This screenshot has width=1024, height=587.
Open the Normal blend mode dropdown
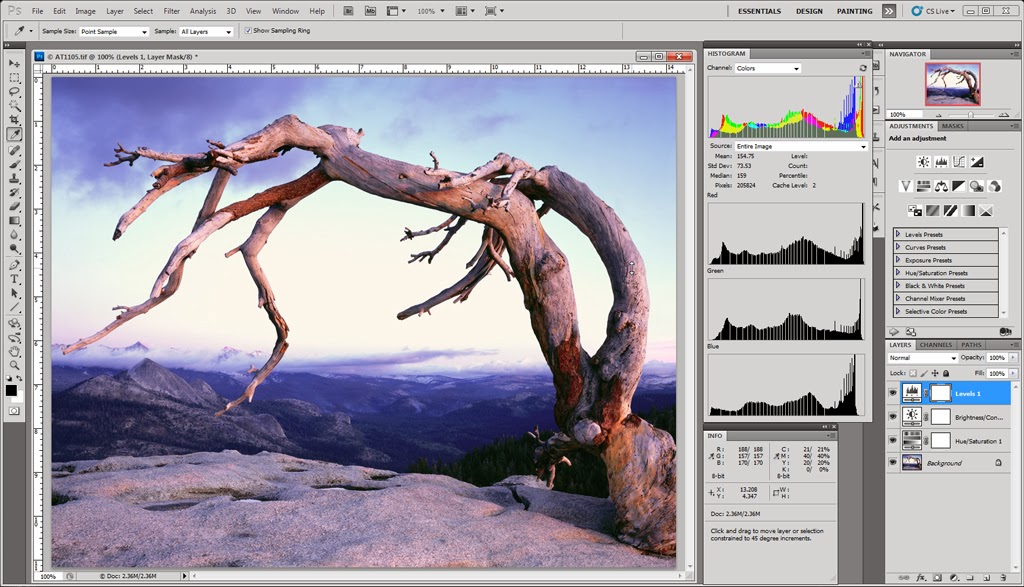click(x=922, y=357)
